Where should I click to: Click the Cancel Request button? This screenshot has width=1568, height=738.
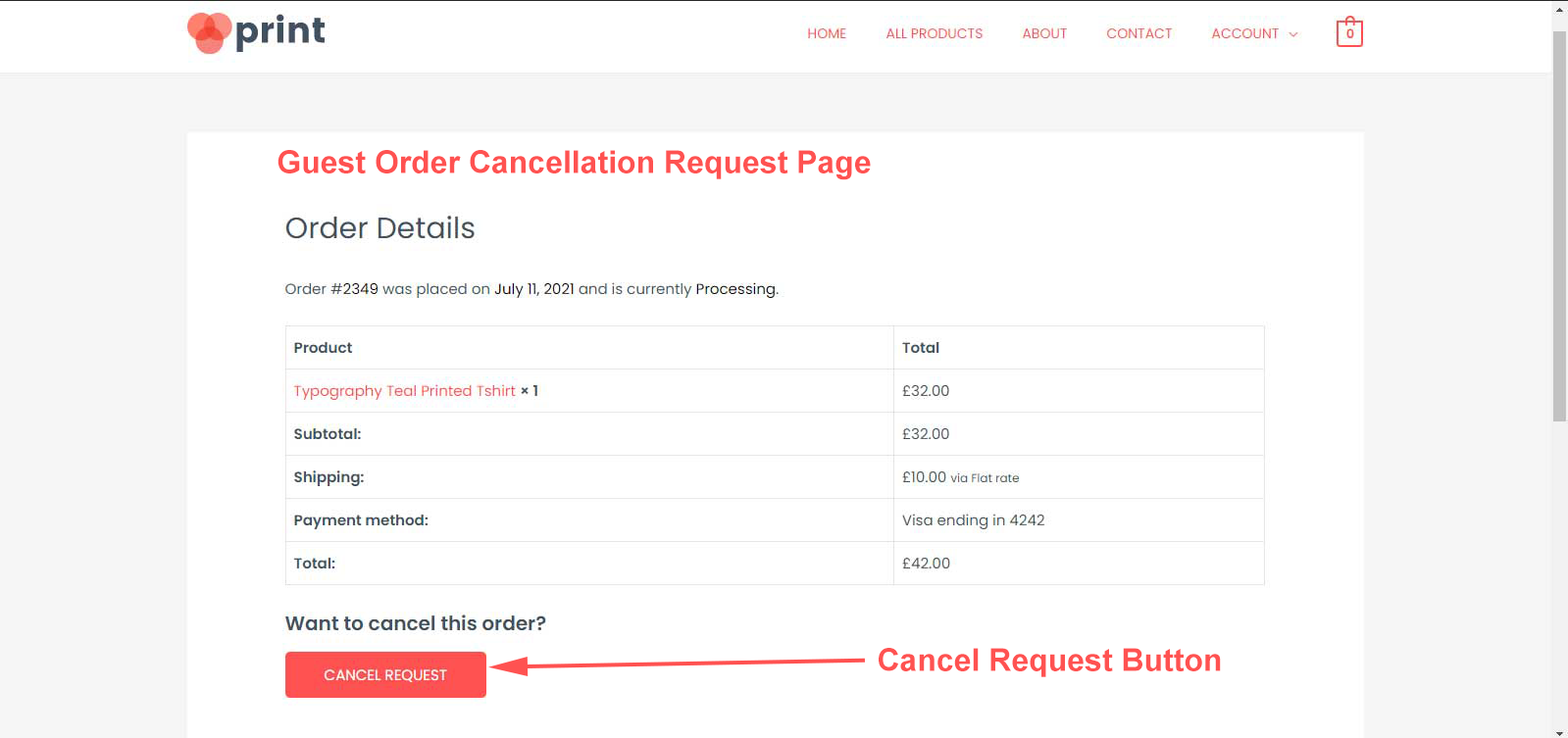tap(385, 674)
